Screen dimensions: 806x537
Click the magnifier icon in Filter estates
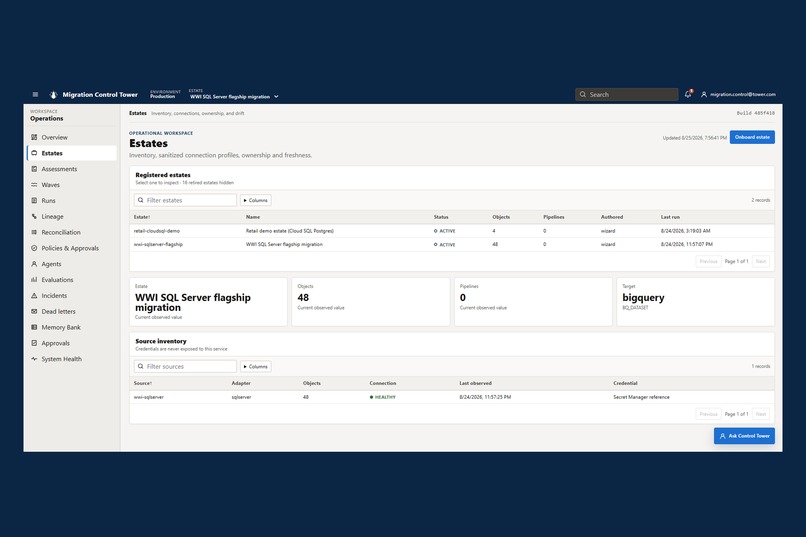[x=140, y=200]
